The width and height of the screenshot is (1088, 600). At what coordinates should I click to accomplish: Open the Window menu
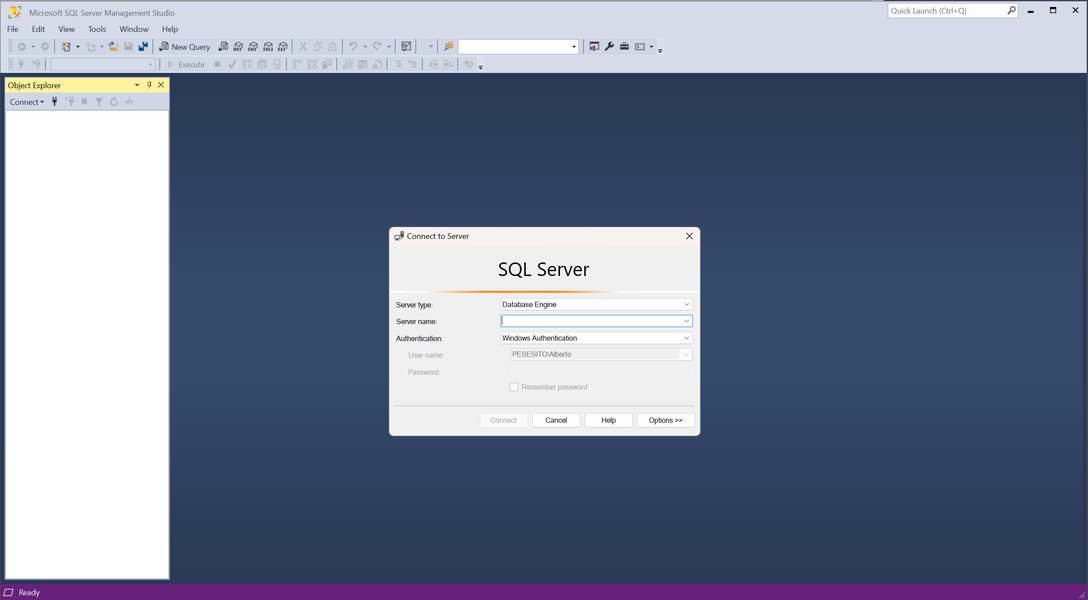point(134,29)
